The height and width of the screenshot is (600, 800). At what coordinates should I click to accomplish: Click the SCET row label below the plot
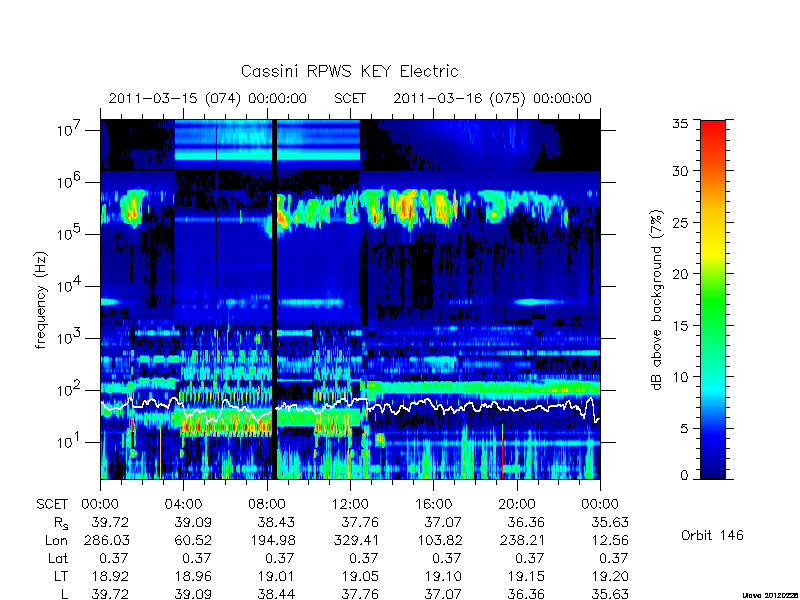pos(52,504)
